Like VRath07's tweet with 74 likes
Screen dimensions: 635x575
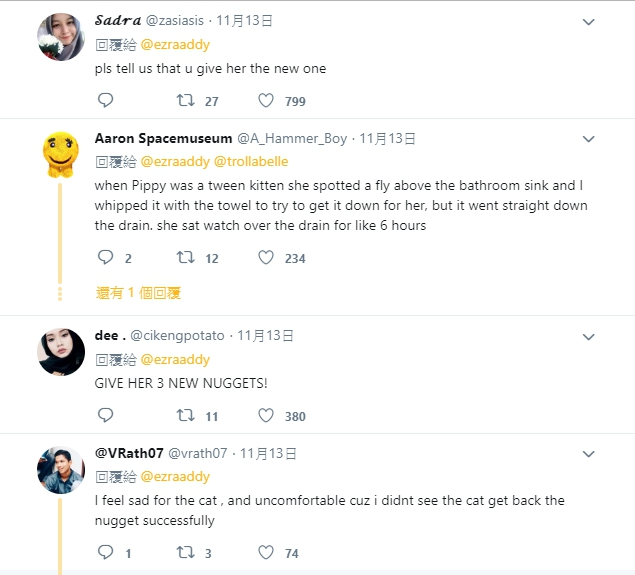coord(266,552)
